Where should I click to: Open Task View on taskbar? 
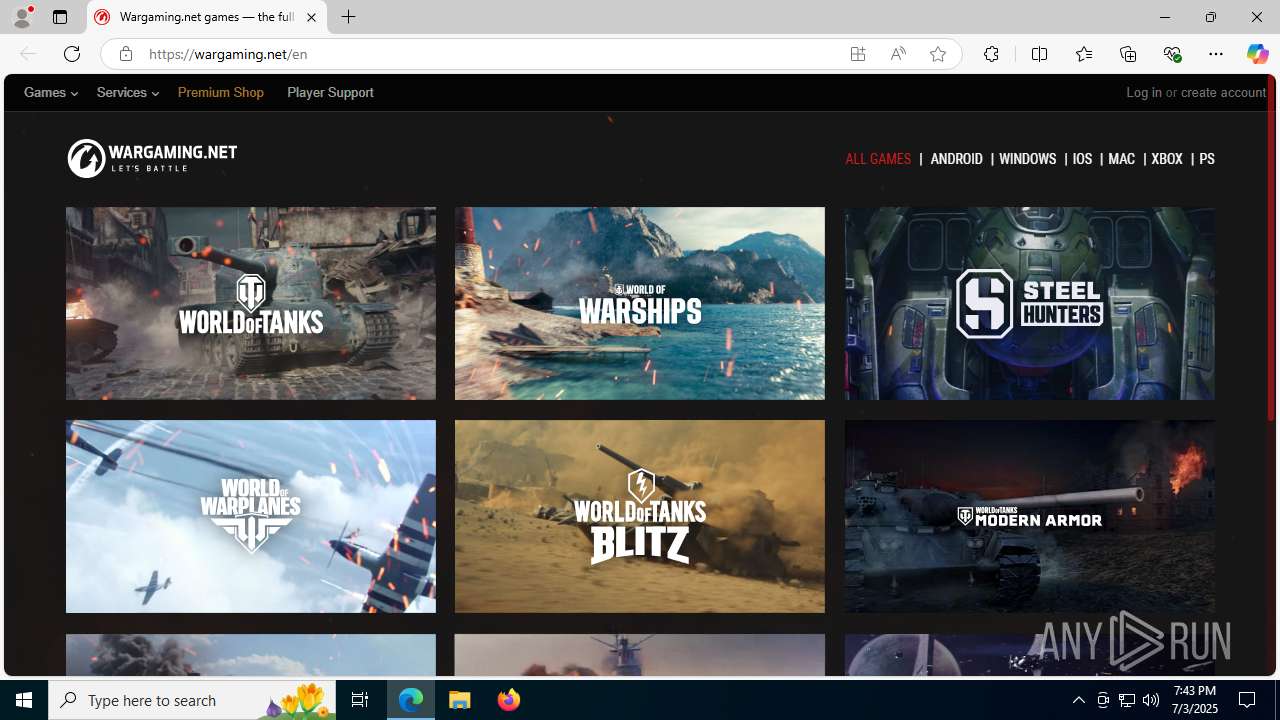point(359,700)
